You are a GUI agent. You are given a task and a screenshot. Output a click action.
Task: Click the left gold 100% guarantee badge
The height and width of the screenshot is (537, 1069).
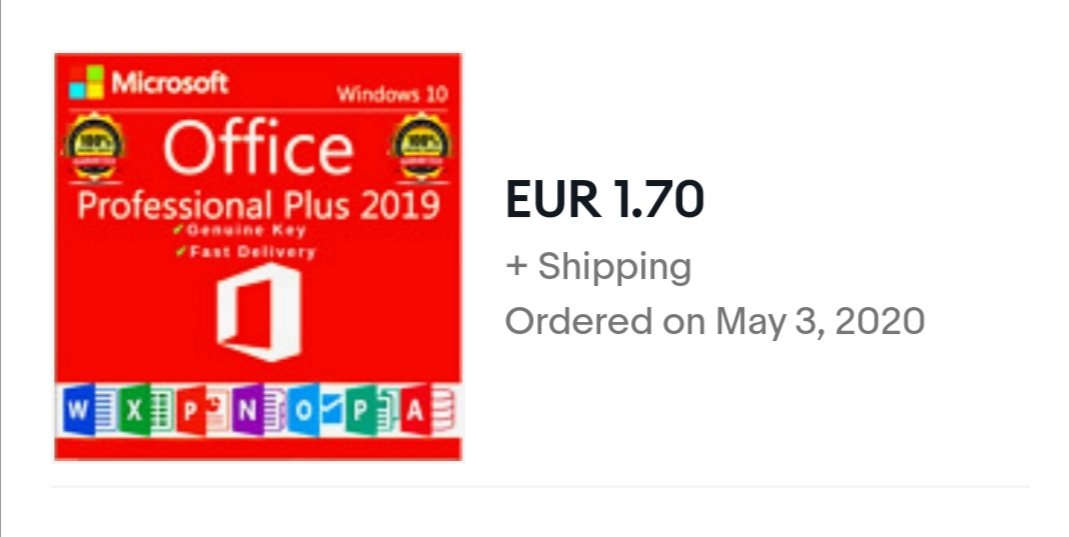point(95,147)
